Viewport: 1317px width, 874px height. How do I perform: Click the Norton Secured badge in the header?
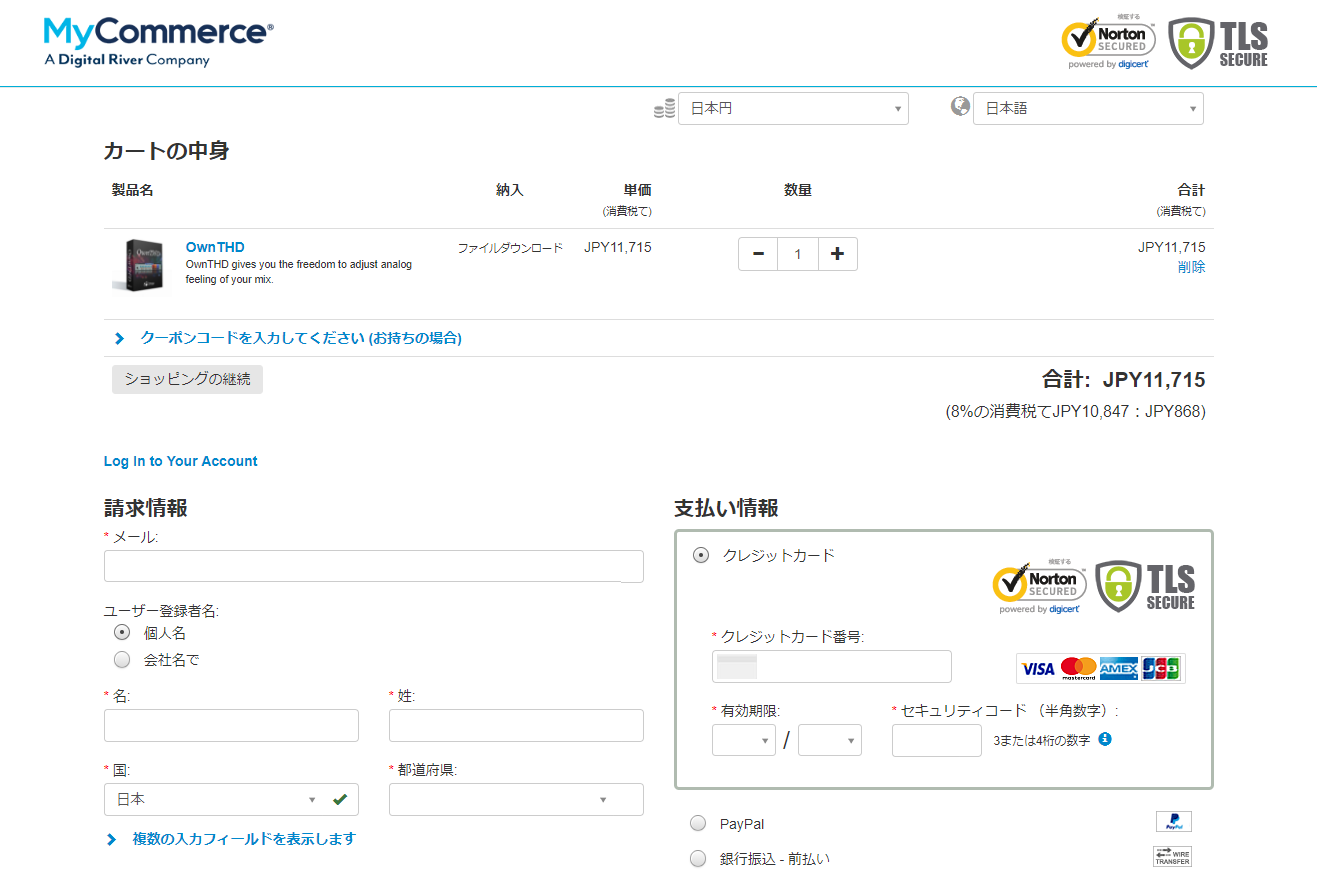pos(1108,42)
